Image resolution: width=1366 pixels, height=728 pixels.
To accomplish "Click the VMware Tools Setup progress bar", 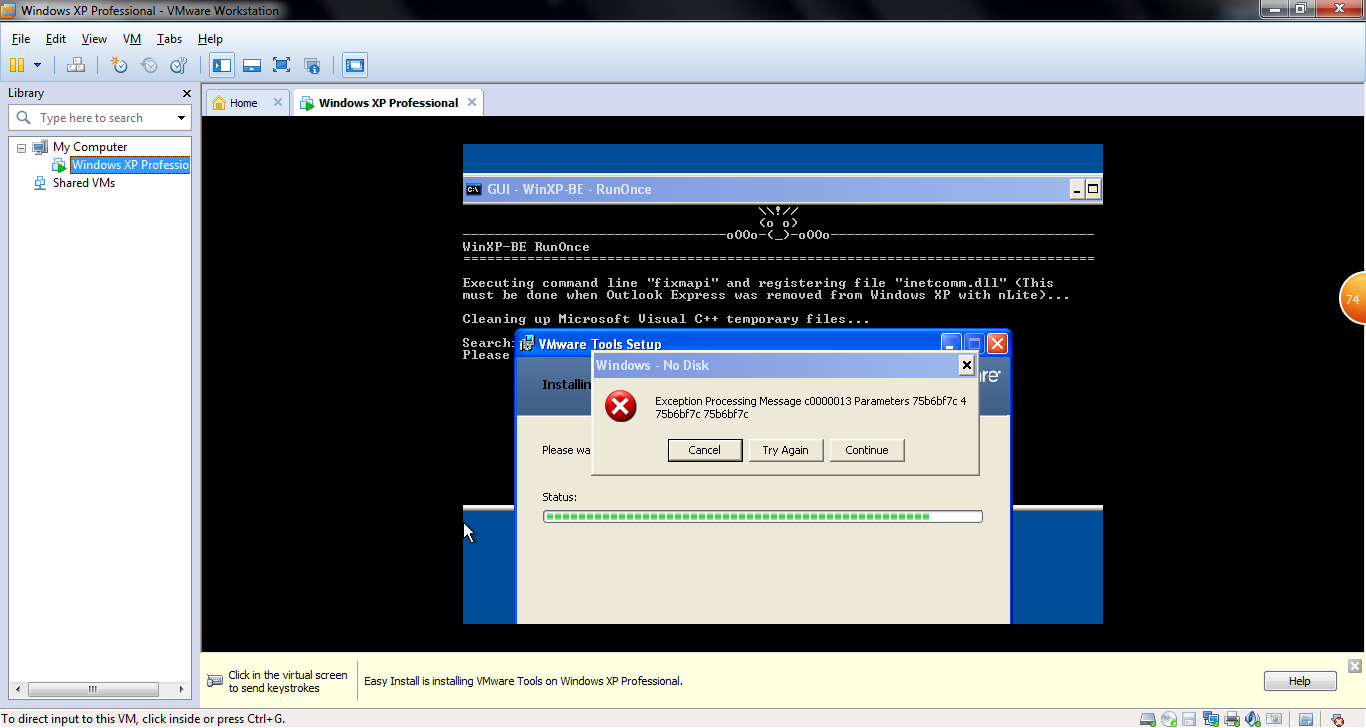I will (763, 517).
